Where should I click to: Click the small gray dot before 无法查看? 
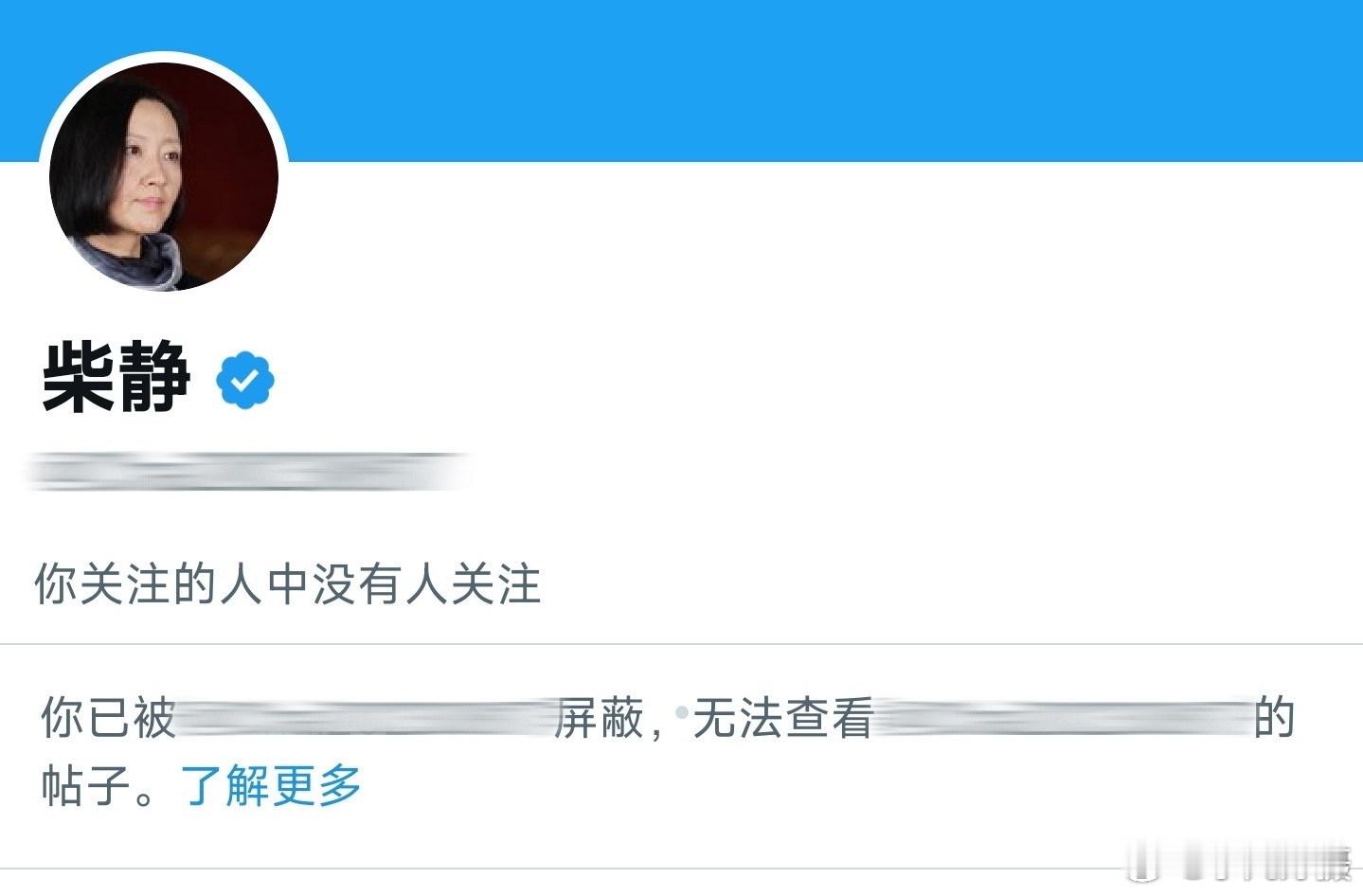click(x=681, y=709)
